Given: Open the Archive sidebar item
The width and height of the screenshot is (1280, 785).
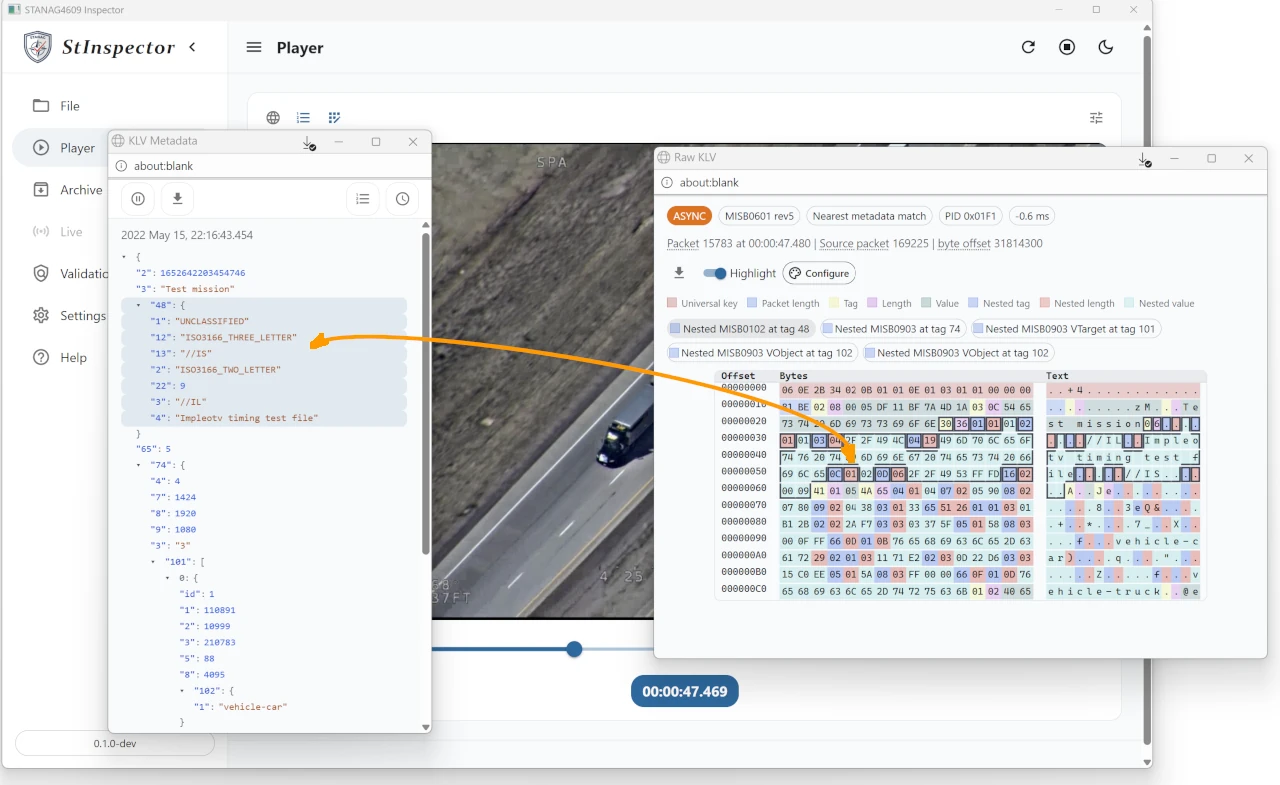Looking at the screenshot, I should point(80,190).
